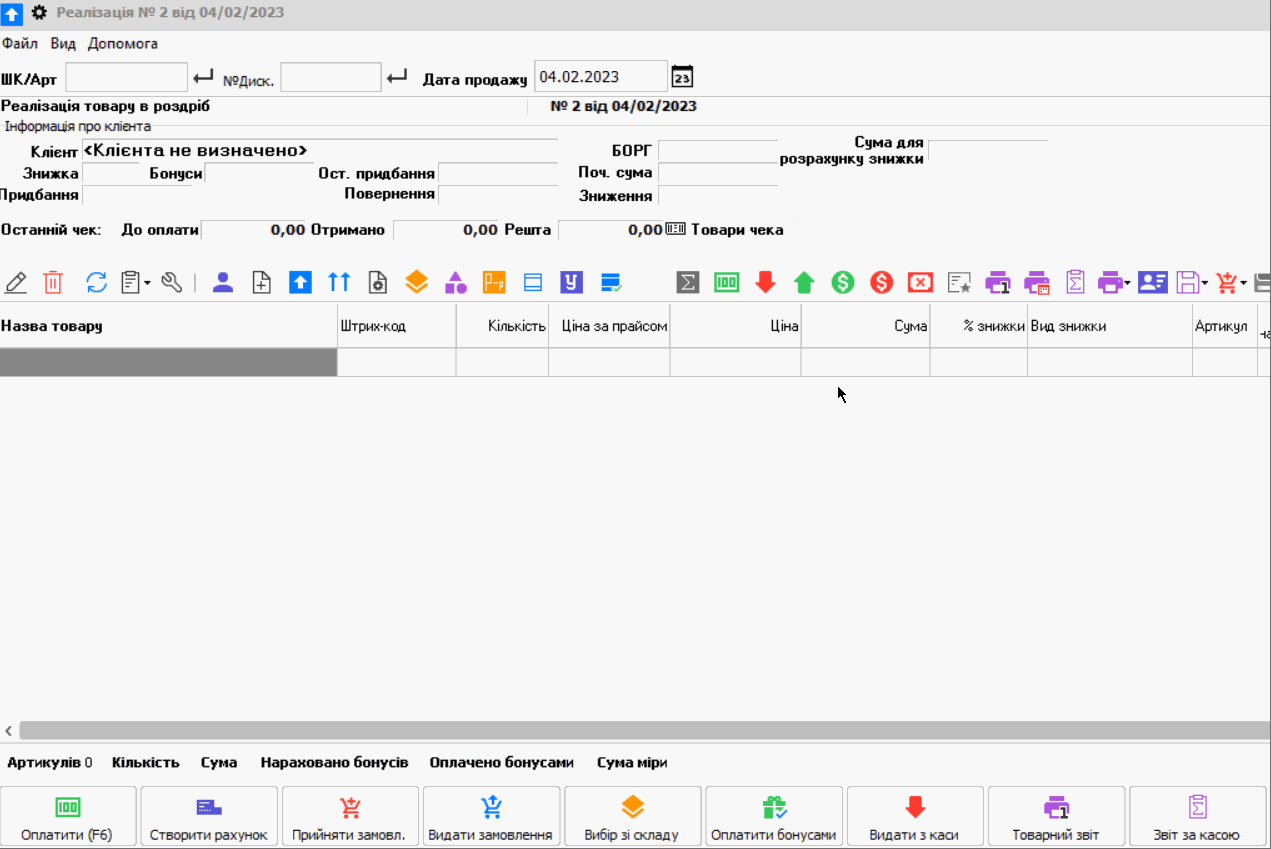Viewport: 1271px width, 849px height.
Task: Click the orange layers icon in toolbar
Action: (417, 283)
